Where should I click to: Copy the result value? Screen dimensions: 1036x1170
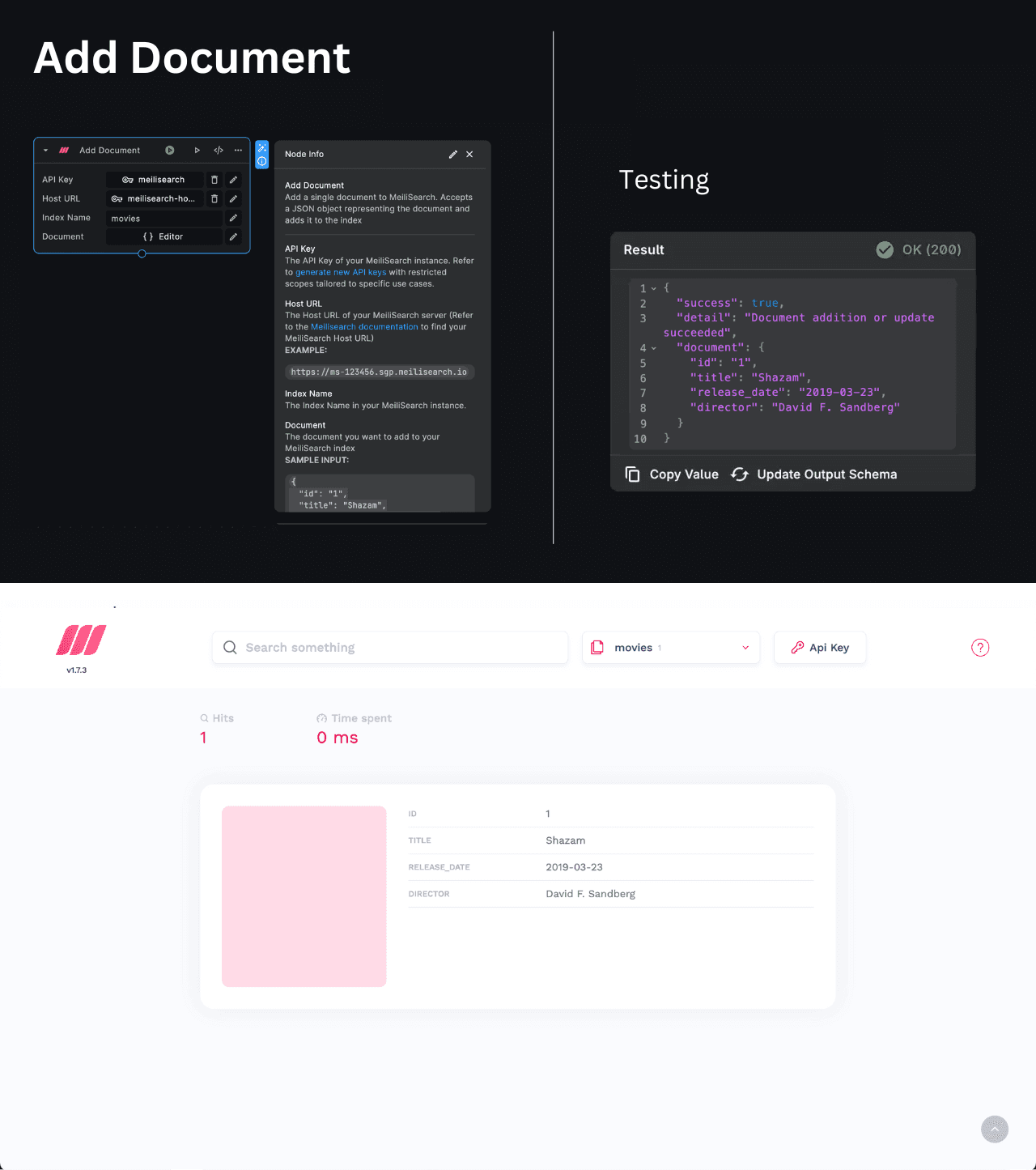(672, 474)
